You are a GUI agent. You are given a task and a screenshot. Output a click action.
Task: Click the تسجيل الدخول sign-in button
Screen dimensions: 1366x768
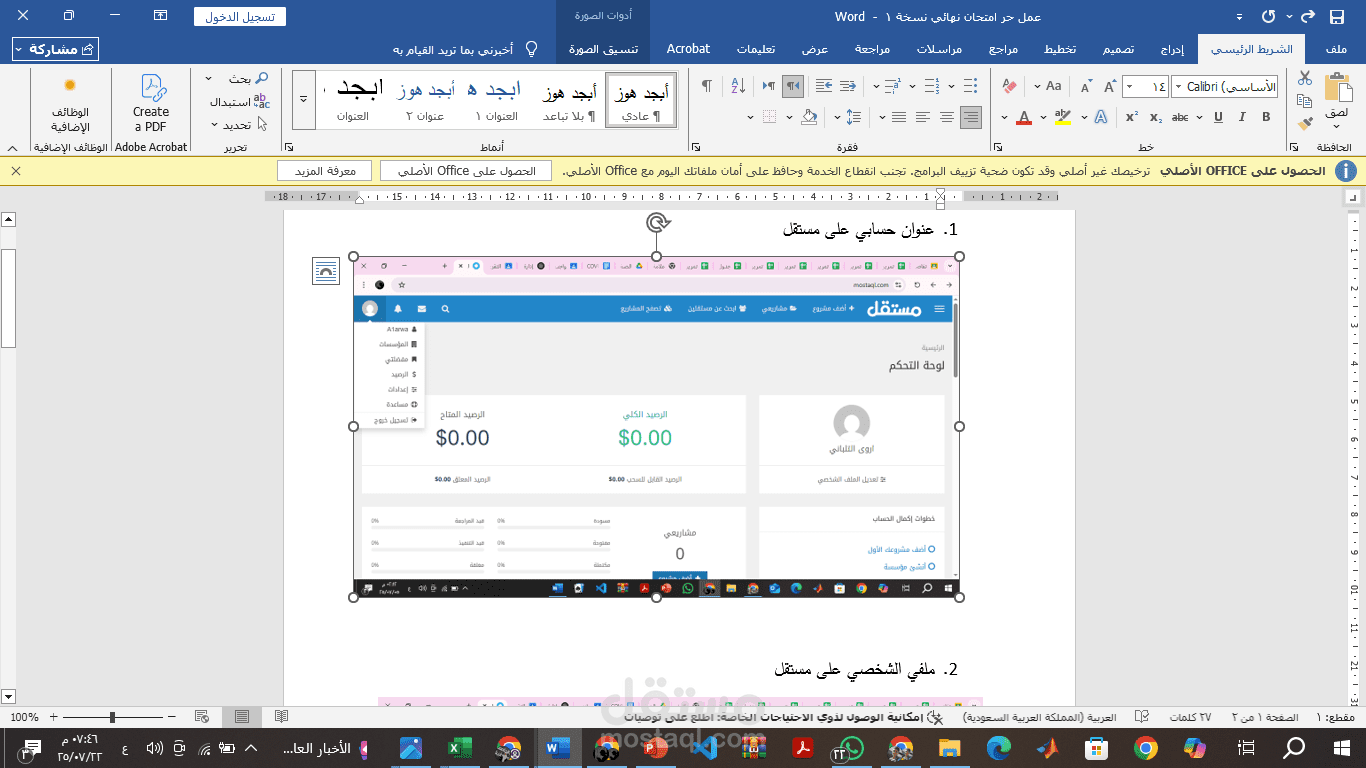click(240, 17)
